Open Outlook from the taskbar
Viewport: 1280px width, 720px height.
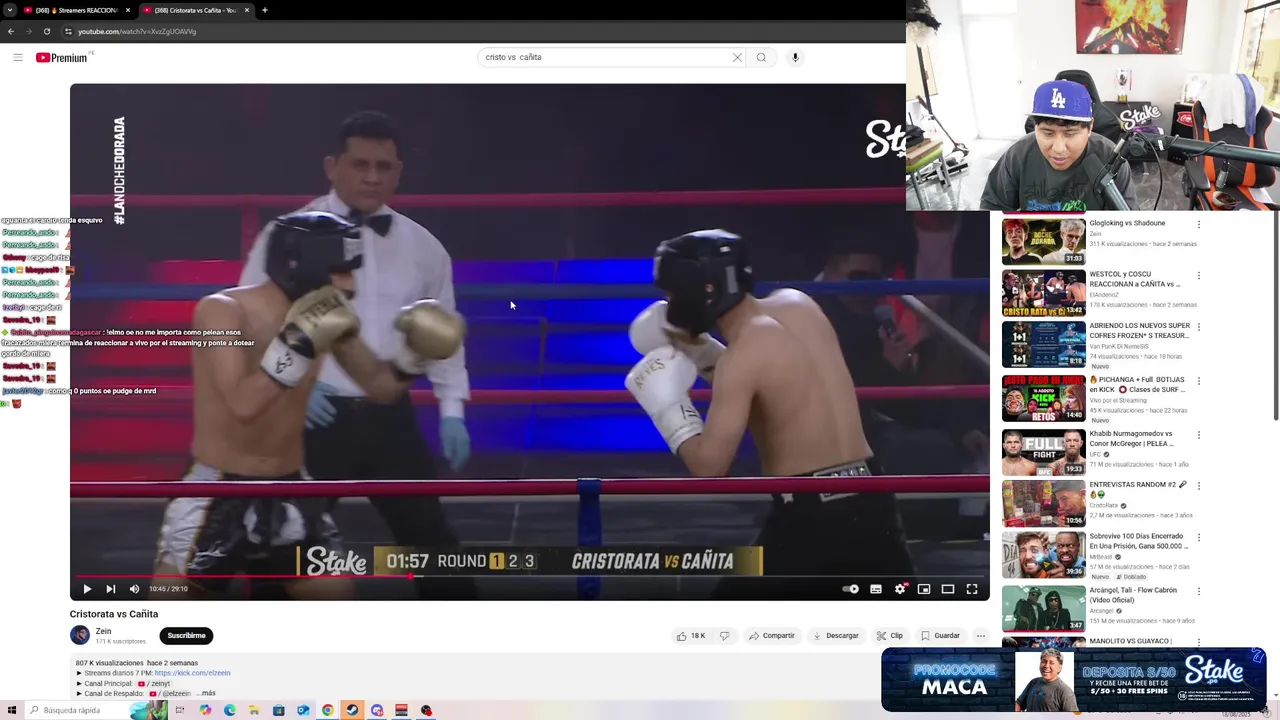point(303,710)
